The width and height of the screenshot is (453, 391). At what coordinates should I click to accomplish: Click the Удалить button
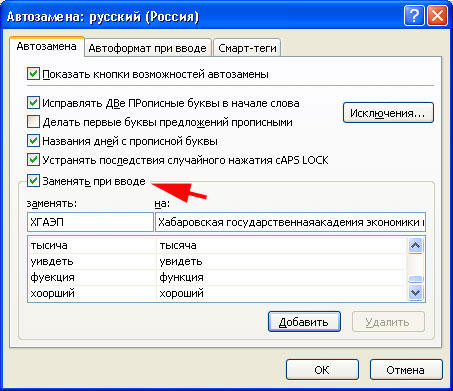(x=388, y=322)
